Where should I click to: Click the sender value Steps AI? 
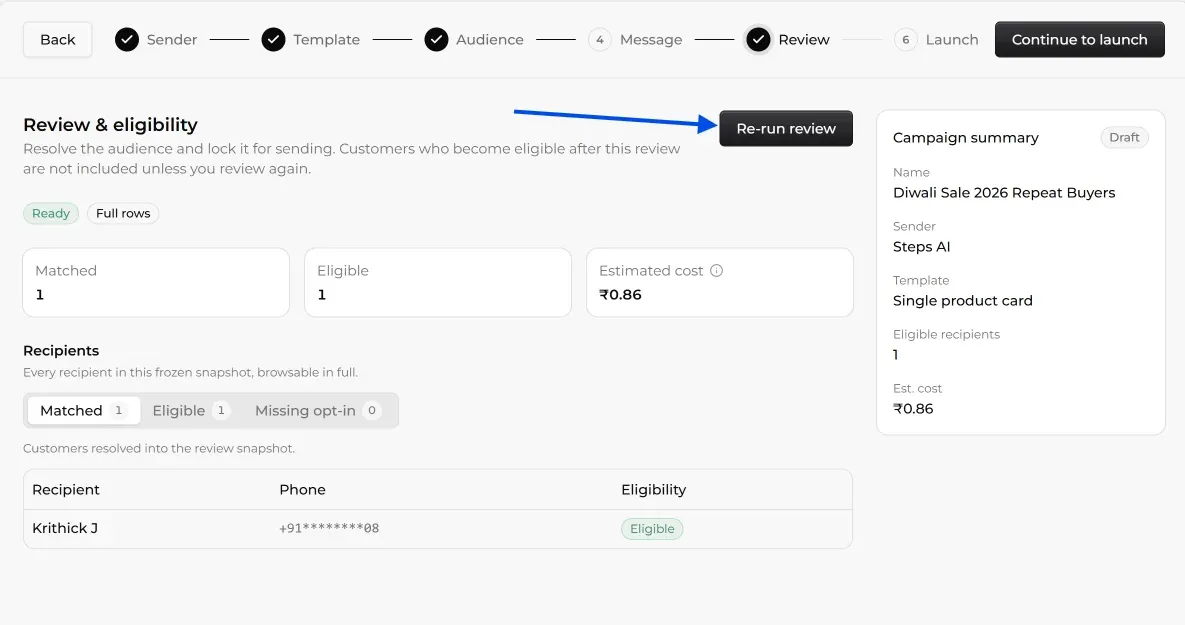(x=921, y=246)
